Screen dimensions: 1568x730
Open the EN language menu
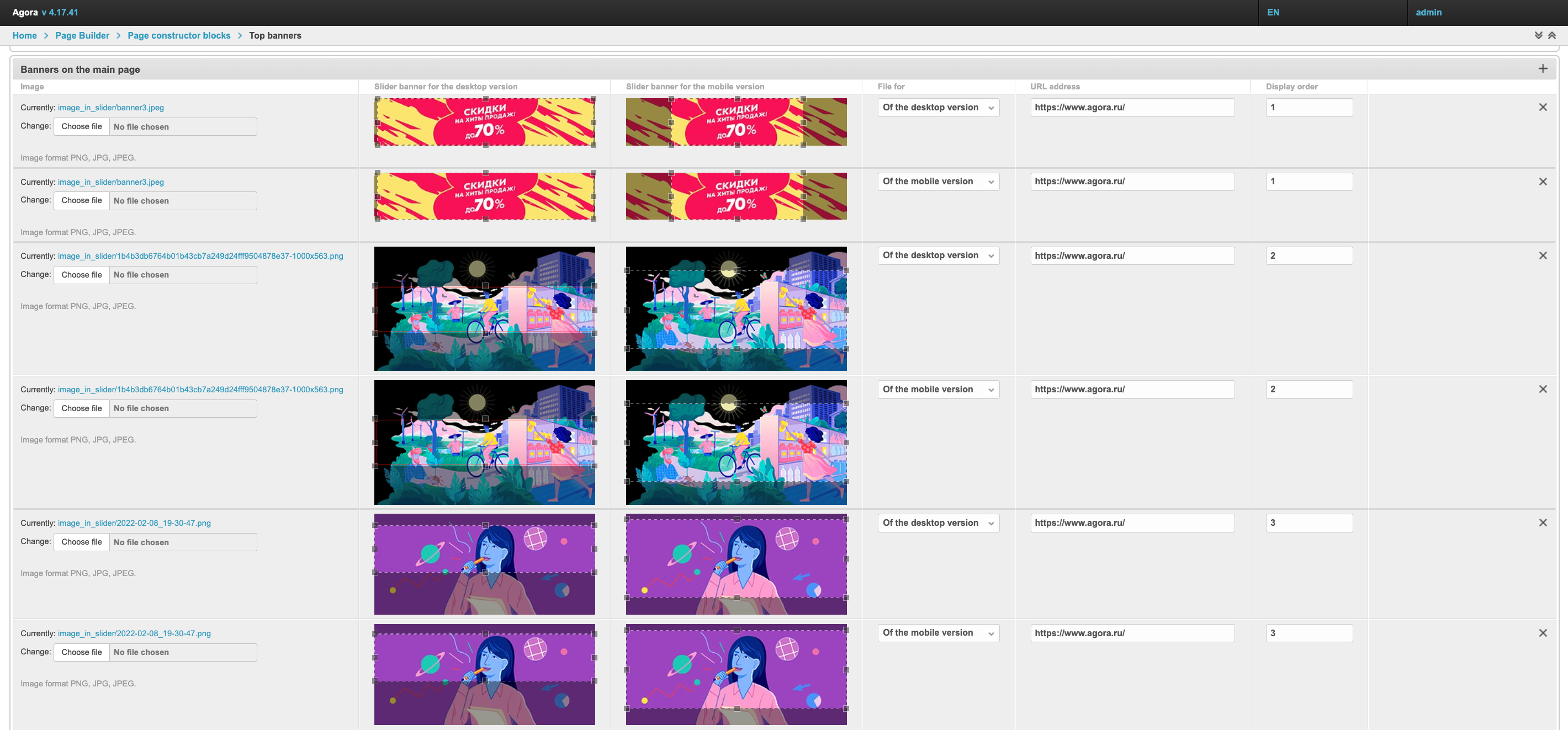pyautogui.click(x=1273, y=12)
